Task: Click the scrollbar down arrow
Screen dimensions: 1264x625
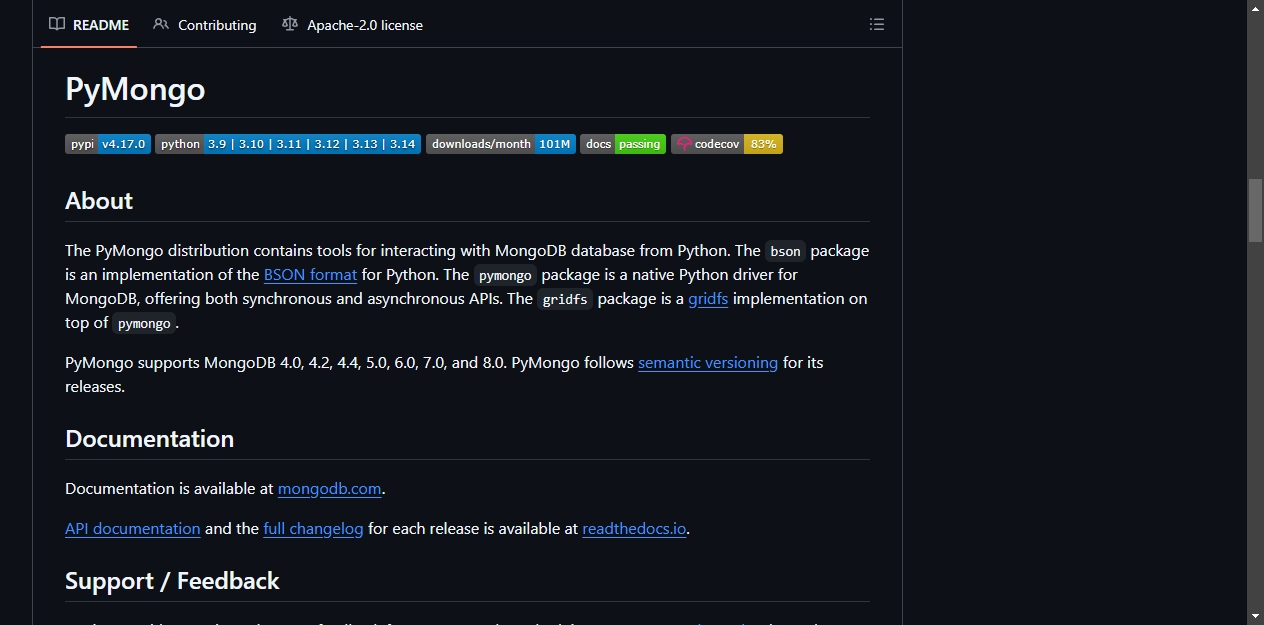Action: tap(1255, 616)
